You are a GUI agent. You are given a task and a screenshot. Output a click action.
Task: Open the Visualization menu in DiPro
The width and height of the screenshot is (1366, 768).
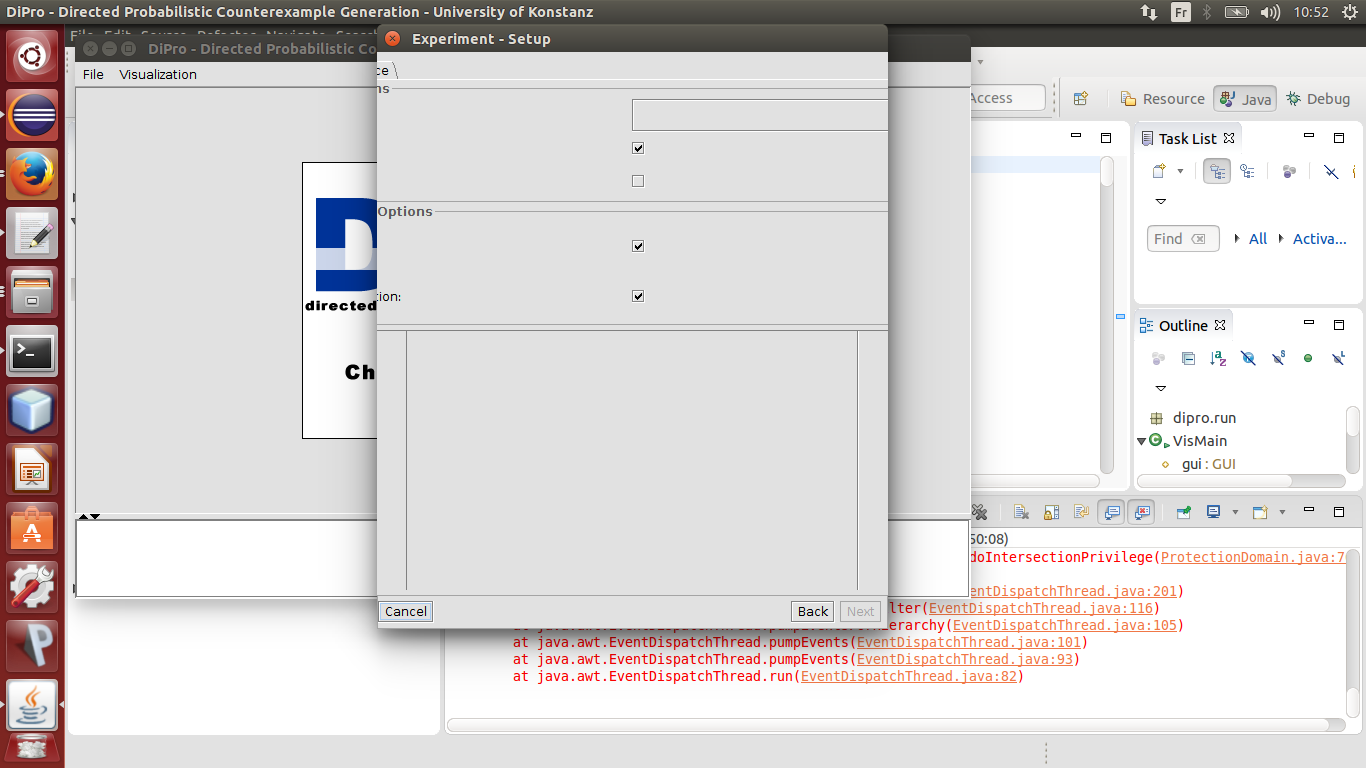pyautogui.click(x=158, y=75)
